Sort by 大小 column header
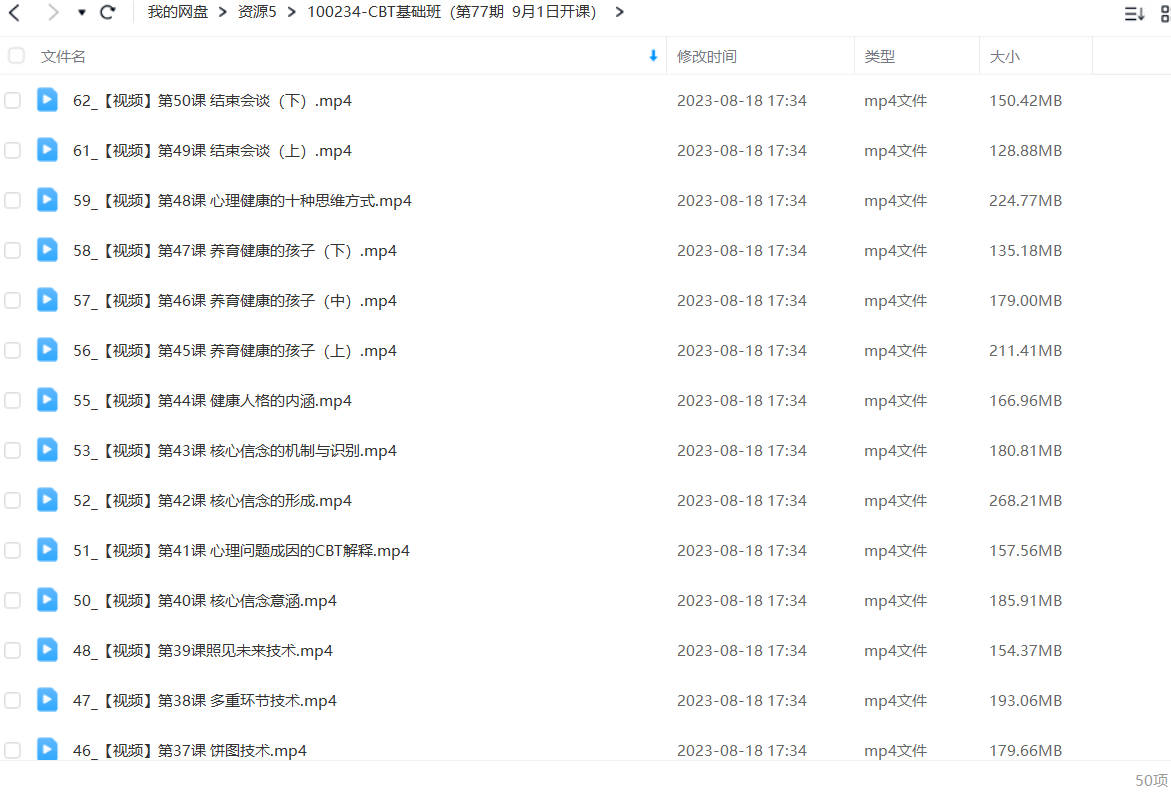This screenshot has height=798, width=1171. pos(1004,57)
